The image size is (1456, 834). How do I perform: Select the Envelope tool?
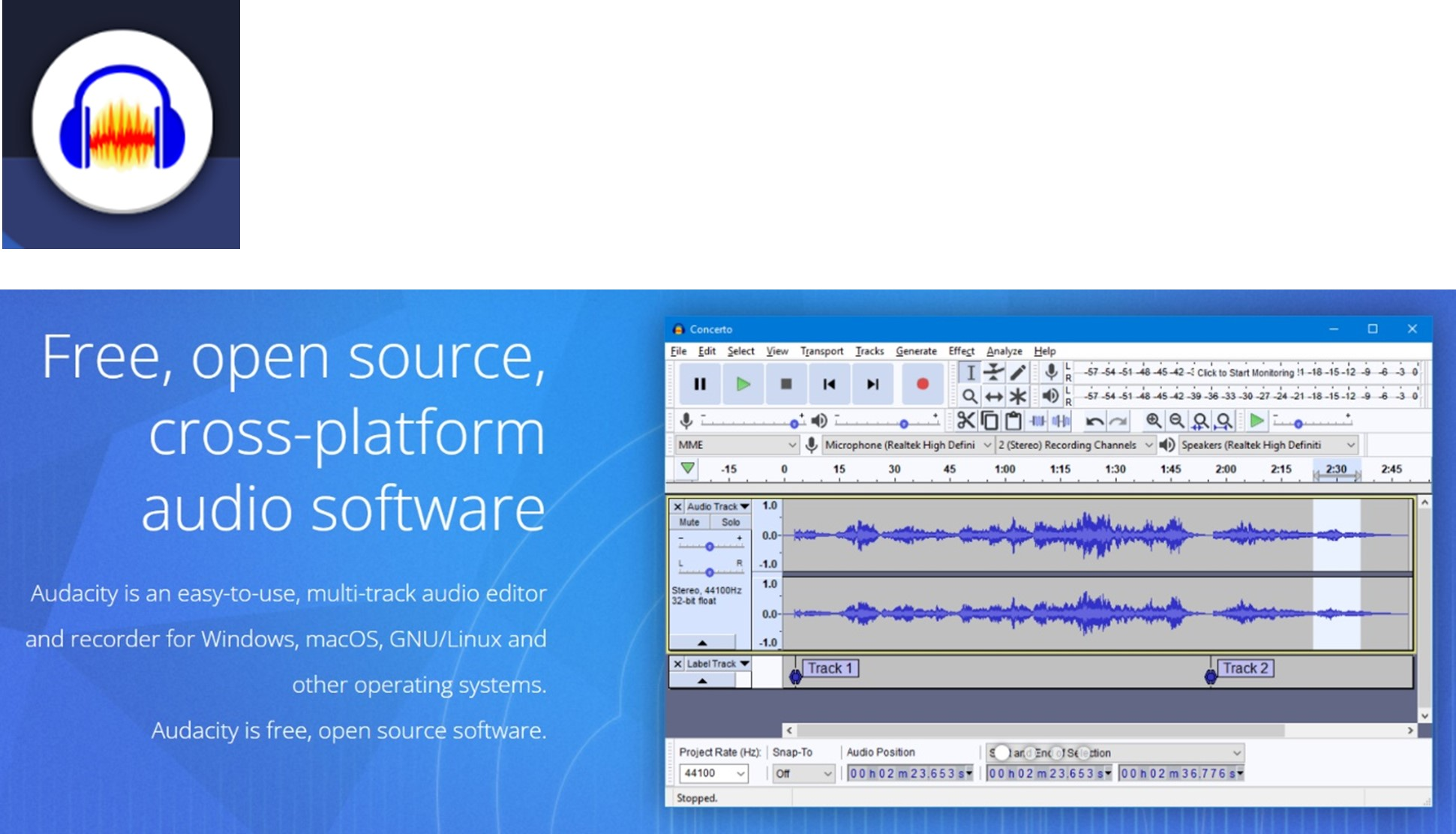coord(994,372)
